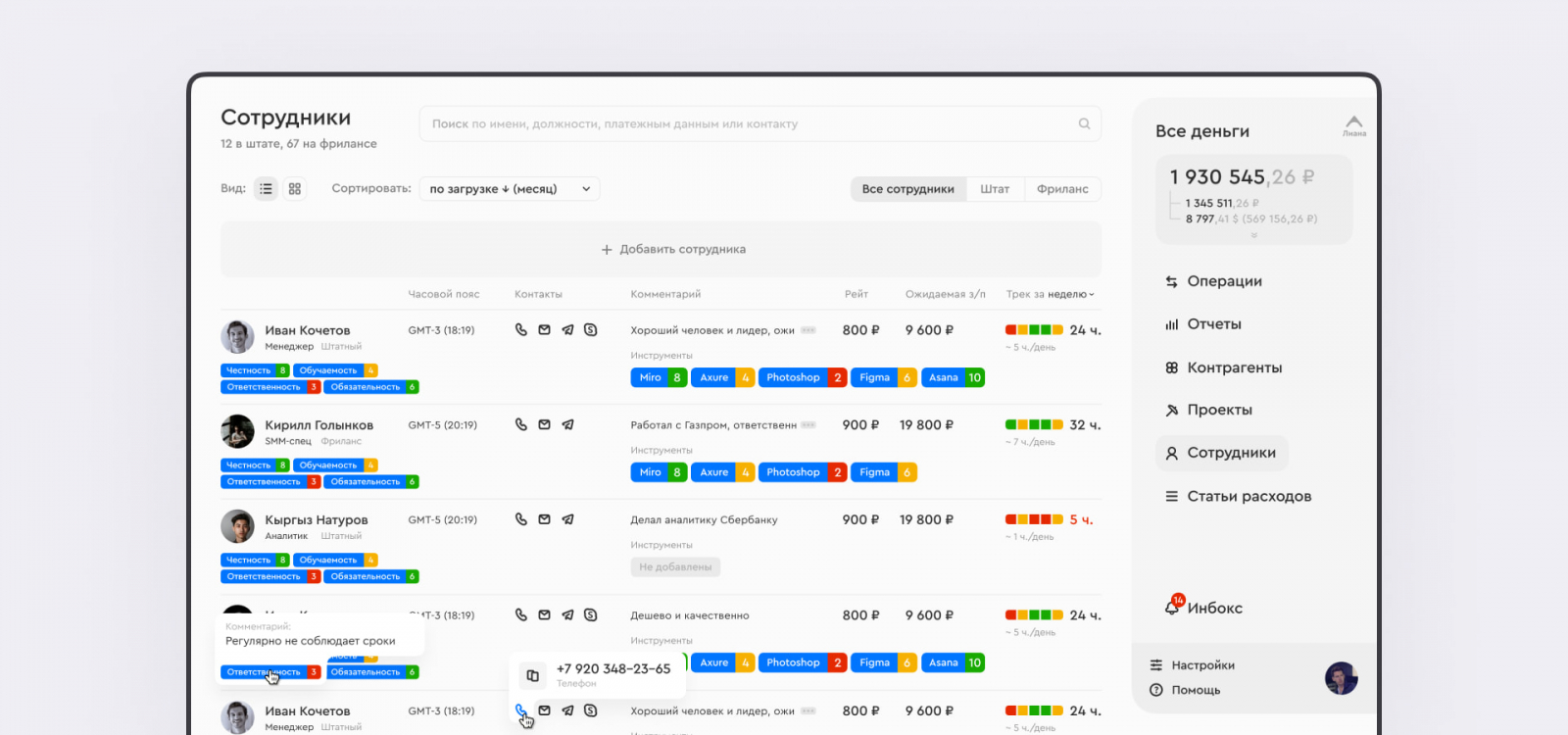Click email icon for Кирилл Голынков
This screenshot has height=735, width=1568.
[x=545, y=424]
